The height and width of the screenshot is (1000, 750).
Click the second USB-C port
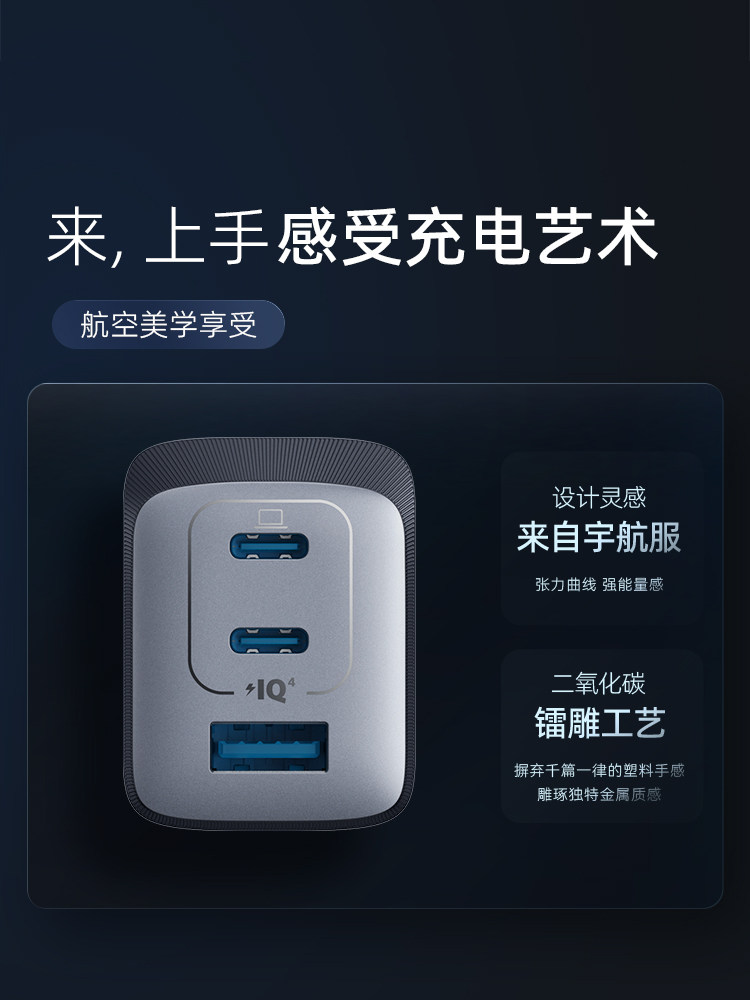tap(269, 640)
